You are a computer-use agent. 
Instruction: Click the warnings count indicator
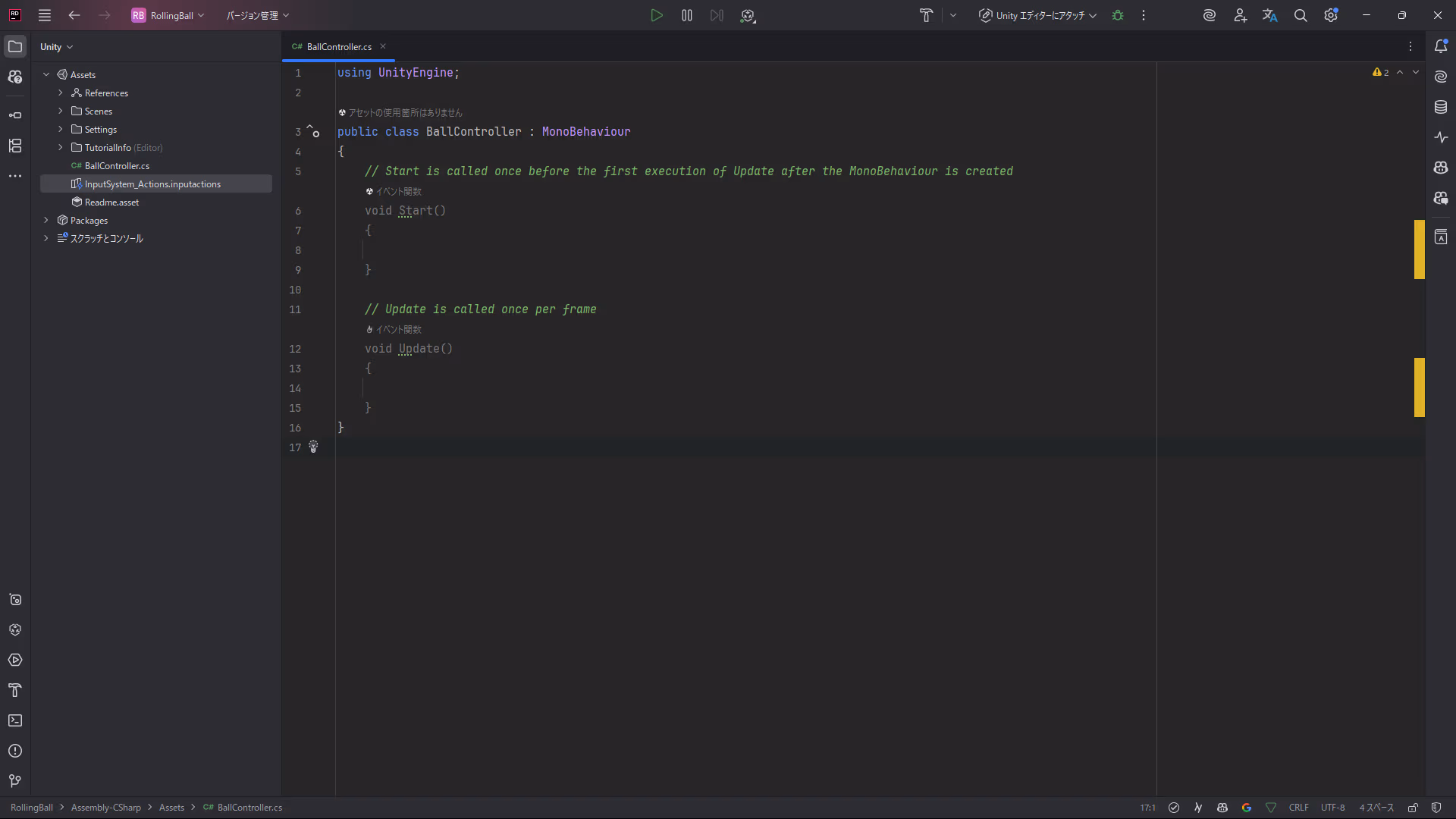point(1381,72)
